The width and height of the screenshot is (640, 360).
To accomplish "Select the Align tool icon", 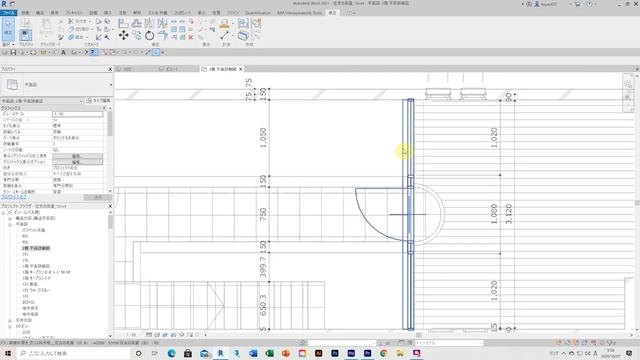I will (x=123, y=23).
